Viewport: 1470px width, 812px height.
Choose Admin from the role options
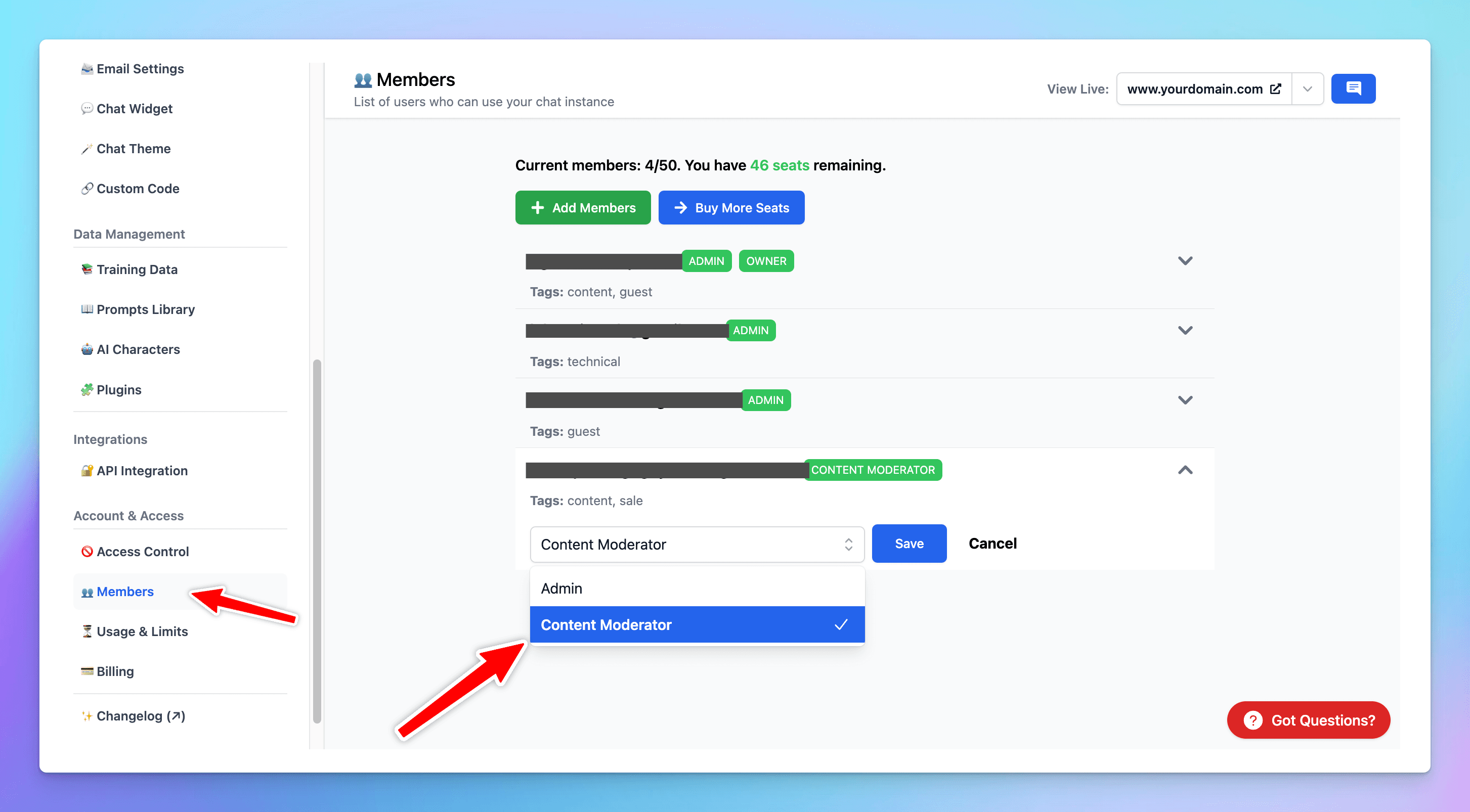[x=696, y=588]
